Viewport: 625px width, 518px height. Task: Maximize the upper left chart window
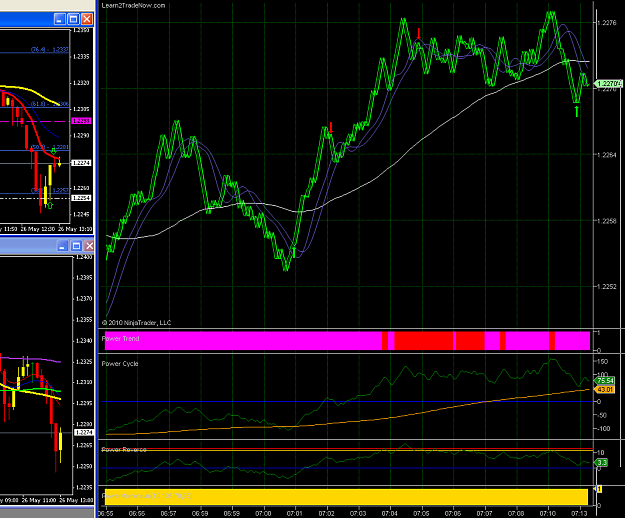coord(73,19)
